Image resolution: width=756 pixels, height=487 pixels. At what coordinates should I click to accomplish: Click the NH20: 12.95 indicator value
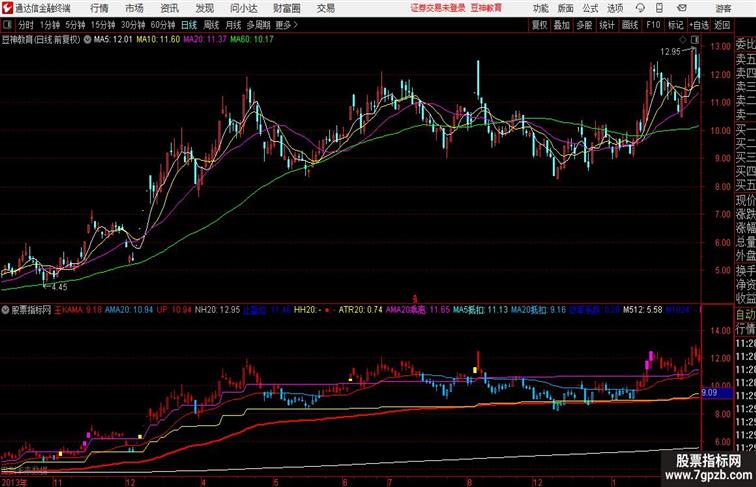pos(217,310)
